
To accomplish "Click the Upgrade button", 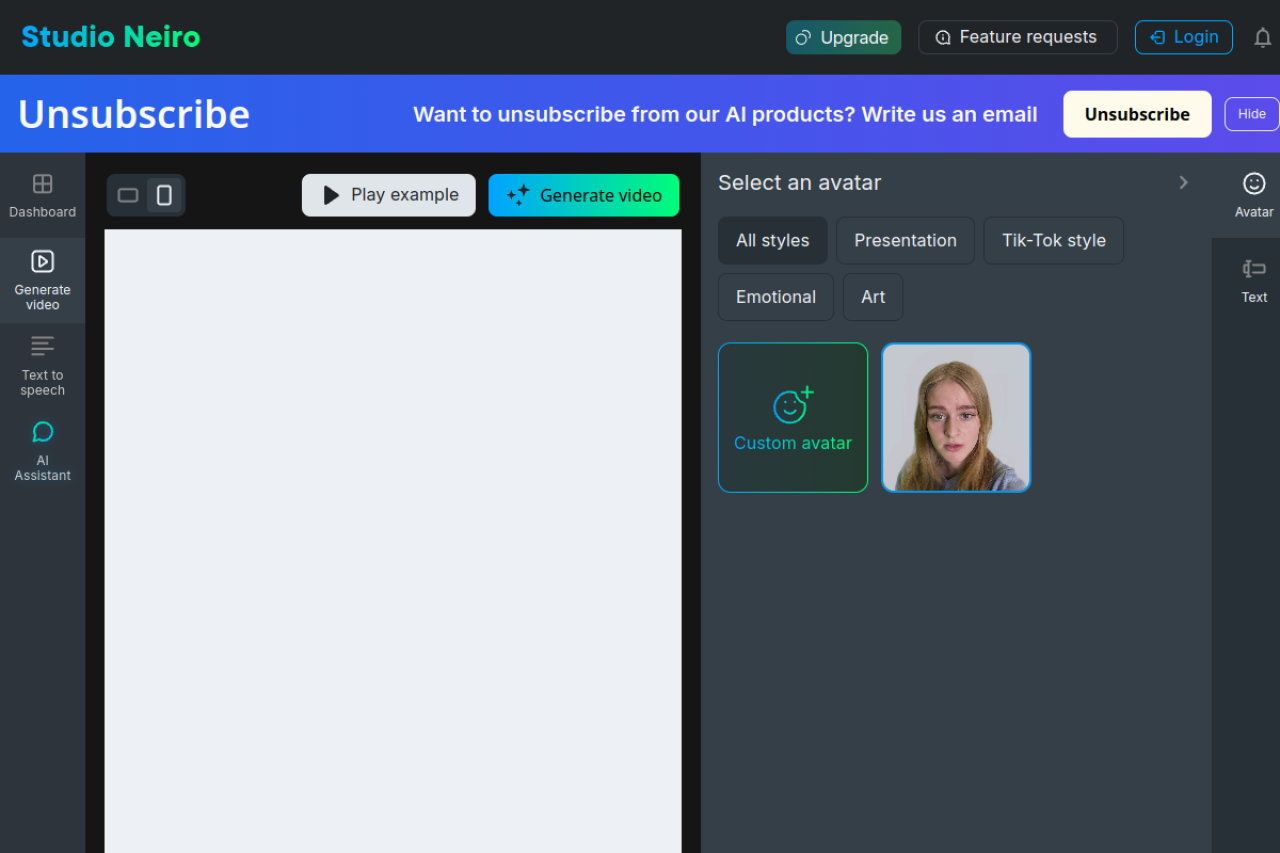I will point(843,37).
